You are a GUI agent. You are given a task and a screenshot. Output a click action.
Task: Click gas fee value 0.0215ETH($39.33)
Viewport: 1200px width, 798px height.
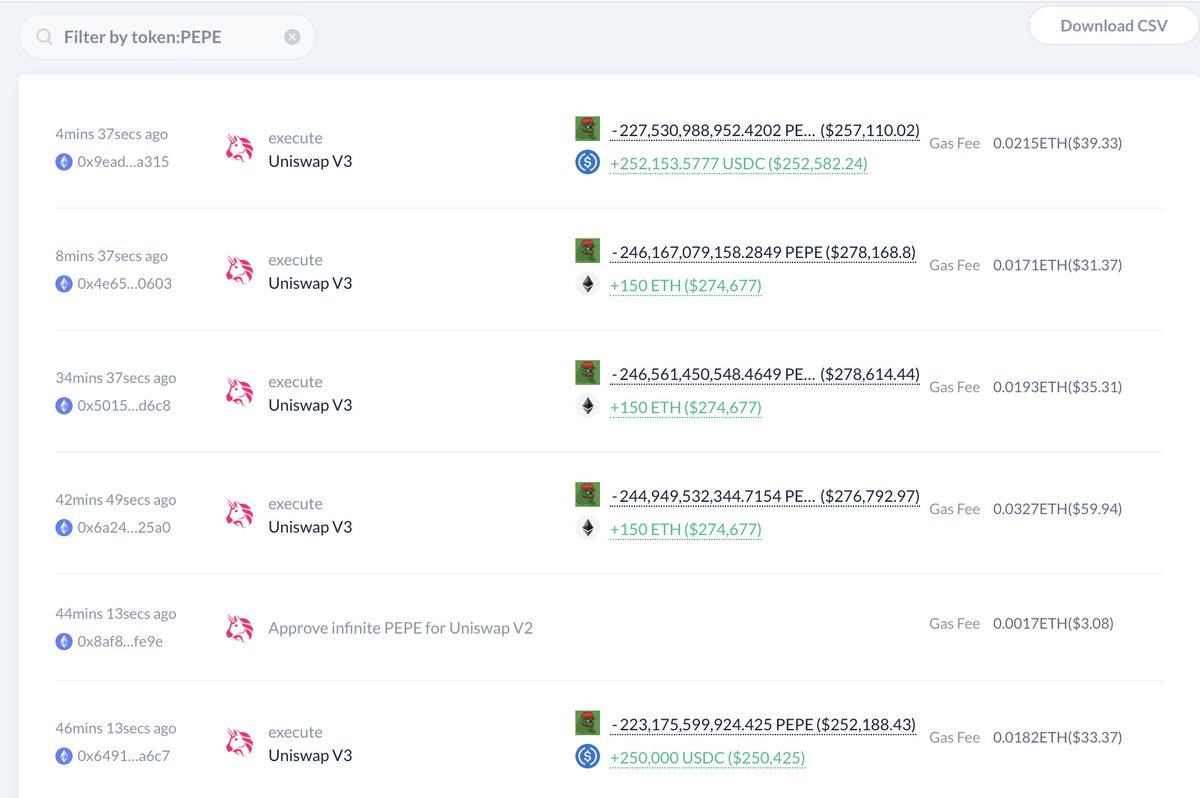pos(1057,143)
